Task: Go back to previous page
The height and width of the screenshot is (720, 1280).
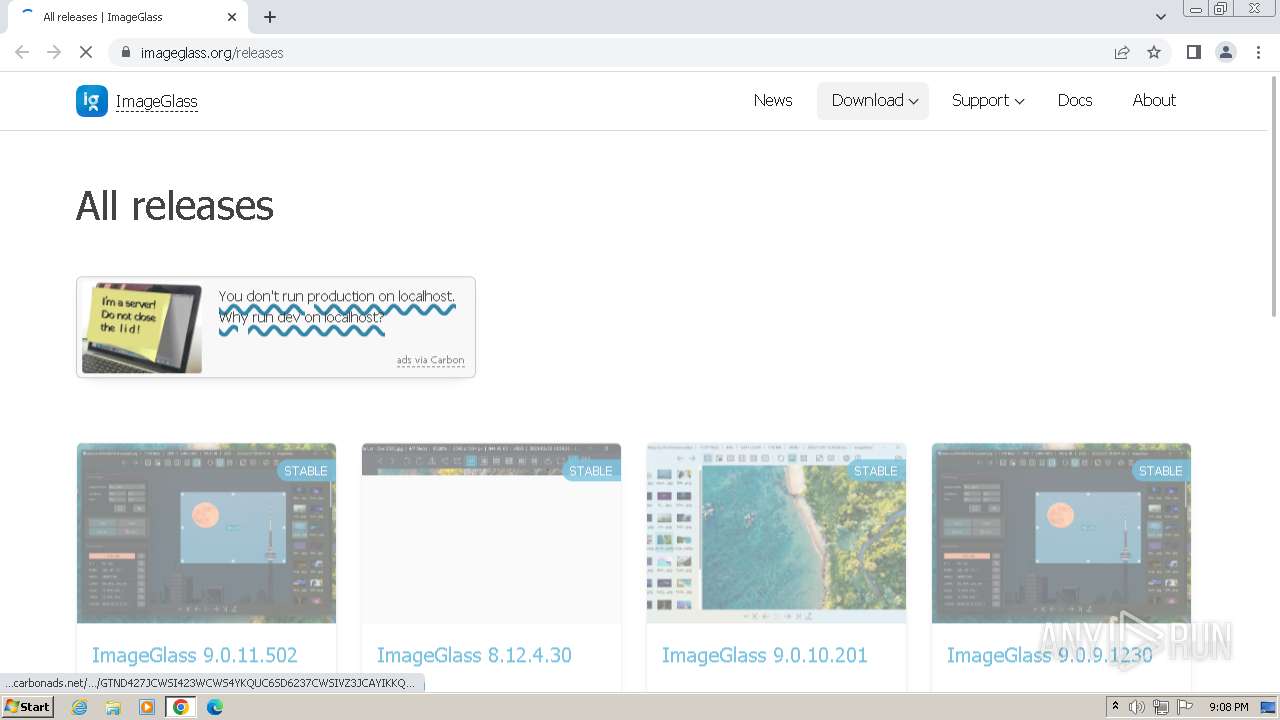Action: [22, 52]
